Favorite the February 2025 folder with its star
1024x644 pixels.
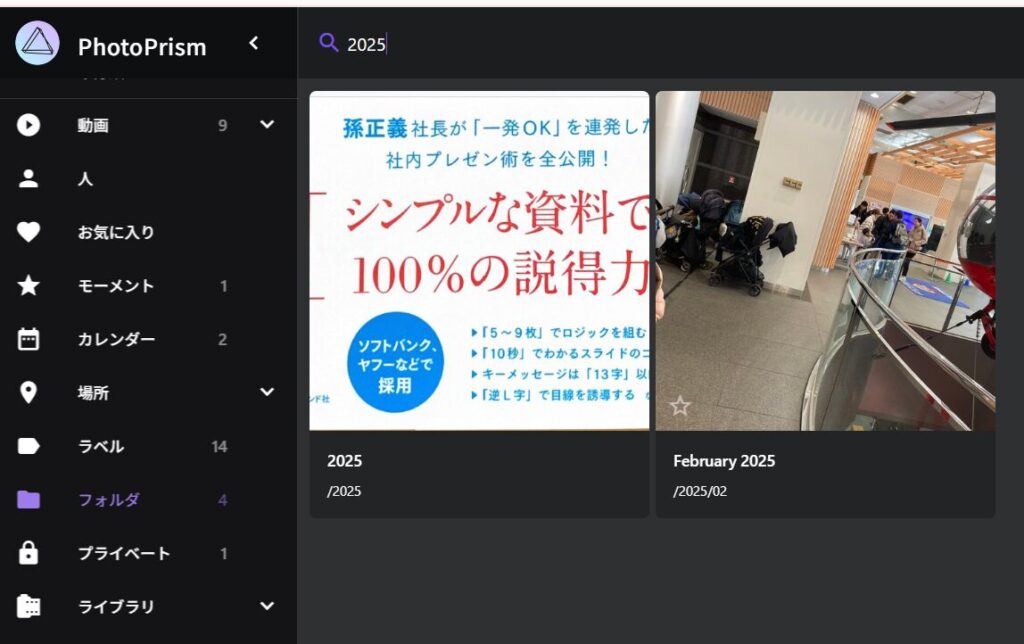pyautogui.click(x=680, y=406)
